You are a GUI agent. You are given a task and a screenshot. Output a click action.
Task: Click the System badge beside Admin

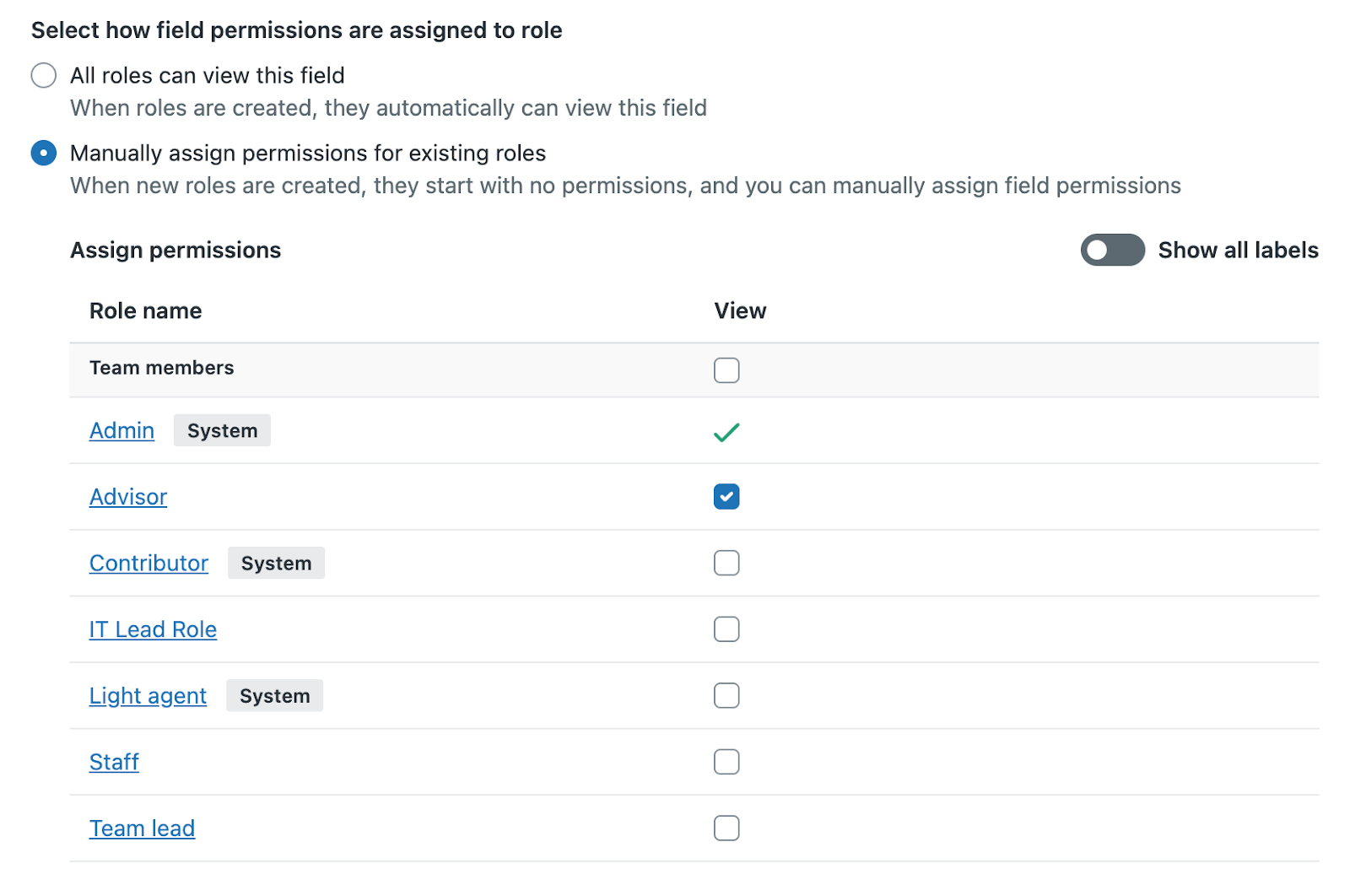tap(222, 430)
